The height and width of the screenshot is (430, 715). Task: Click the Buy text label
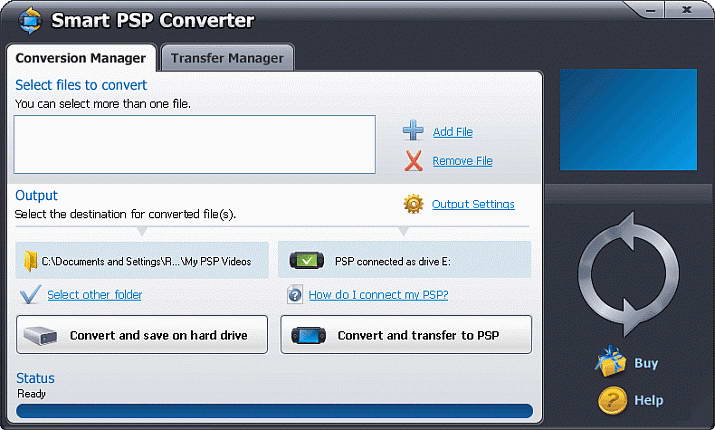click(646, 363)
